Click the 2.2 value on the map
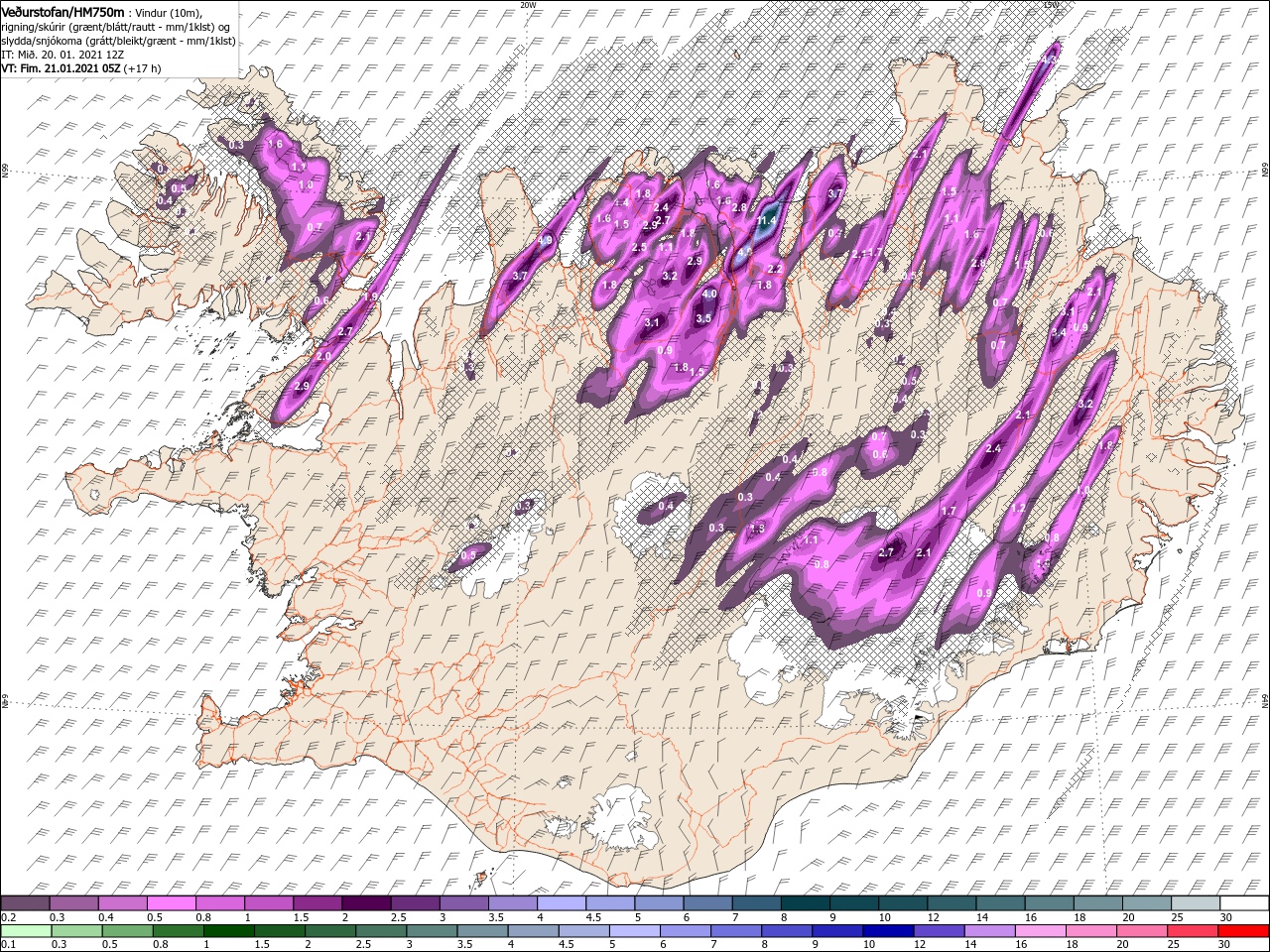 tap(776, 269)
